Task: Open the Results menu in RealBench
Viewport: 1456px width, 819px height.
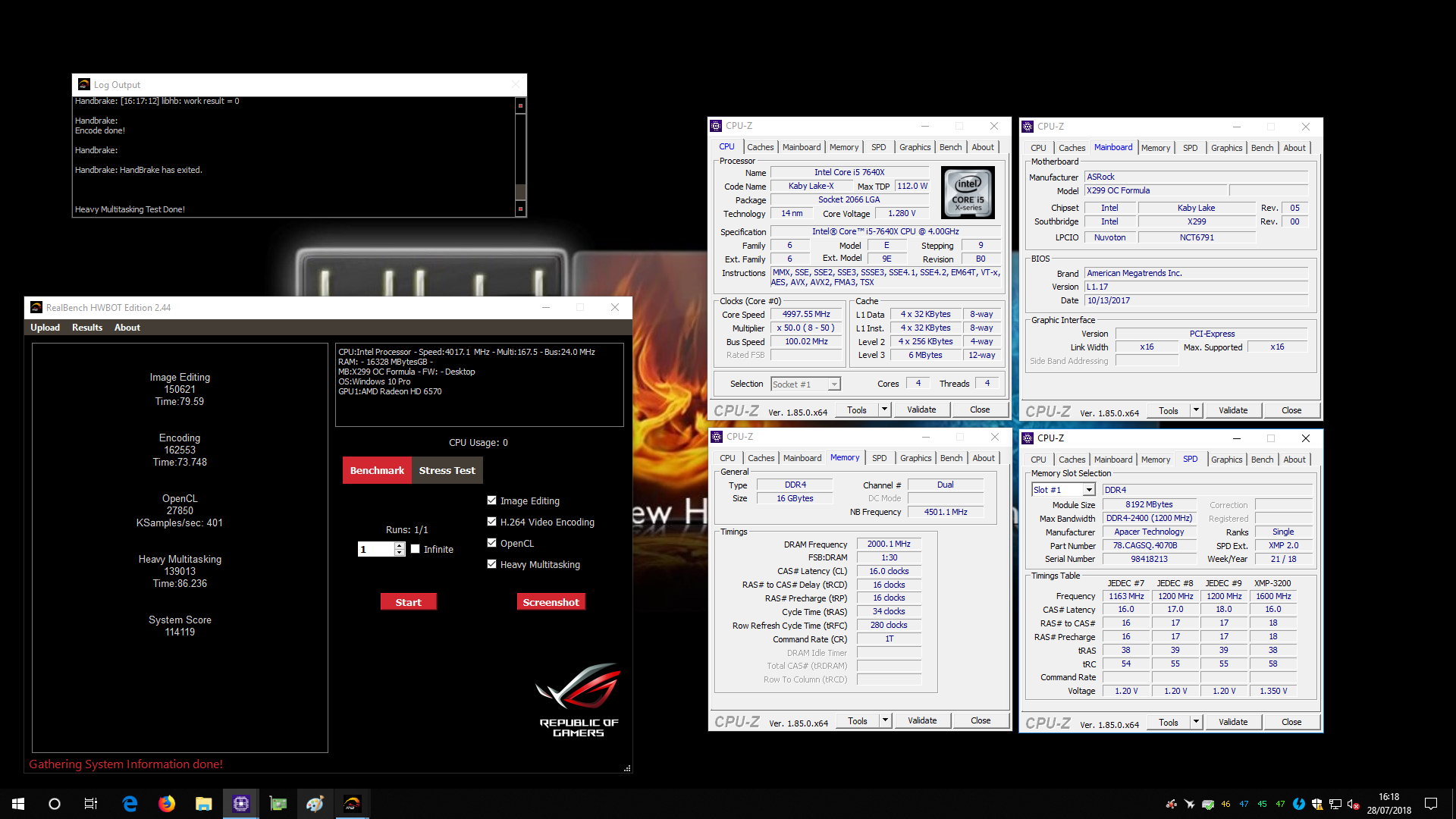Action: point(87,328)
